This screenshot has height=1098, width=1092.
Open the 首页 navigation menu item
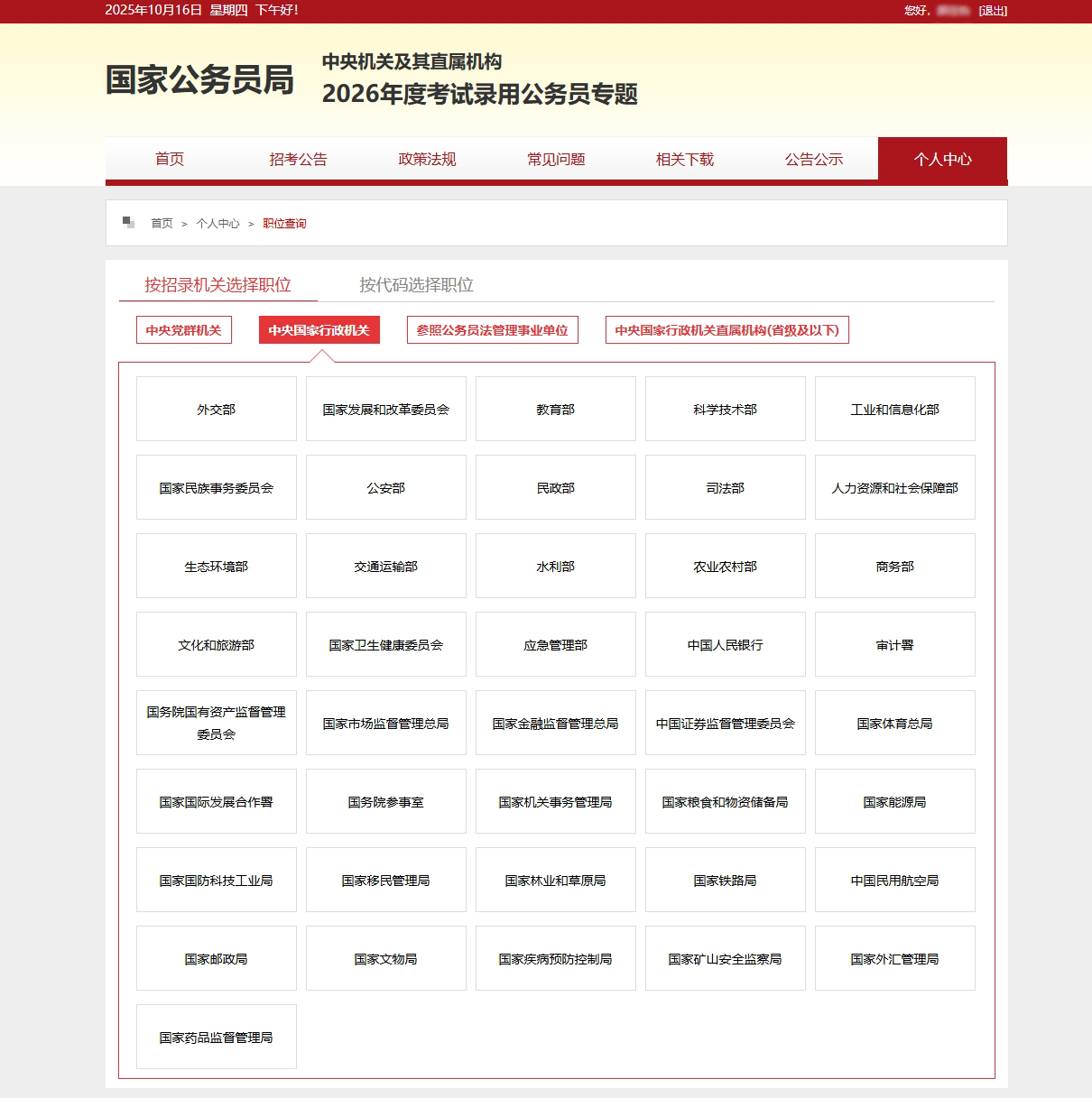tap(170, 160)
